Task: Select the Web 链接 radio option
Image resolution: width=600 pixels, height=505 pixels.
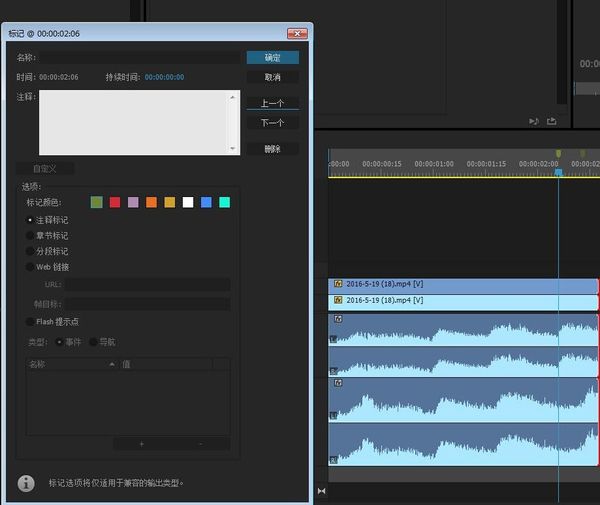Action: [29, 267]
